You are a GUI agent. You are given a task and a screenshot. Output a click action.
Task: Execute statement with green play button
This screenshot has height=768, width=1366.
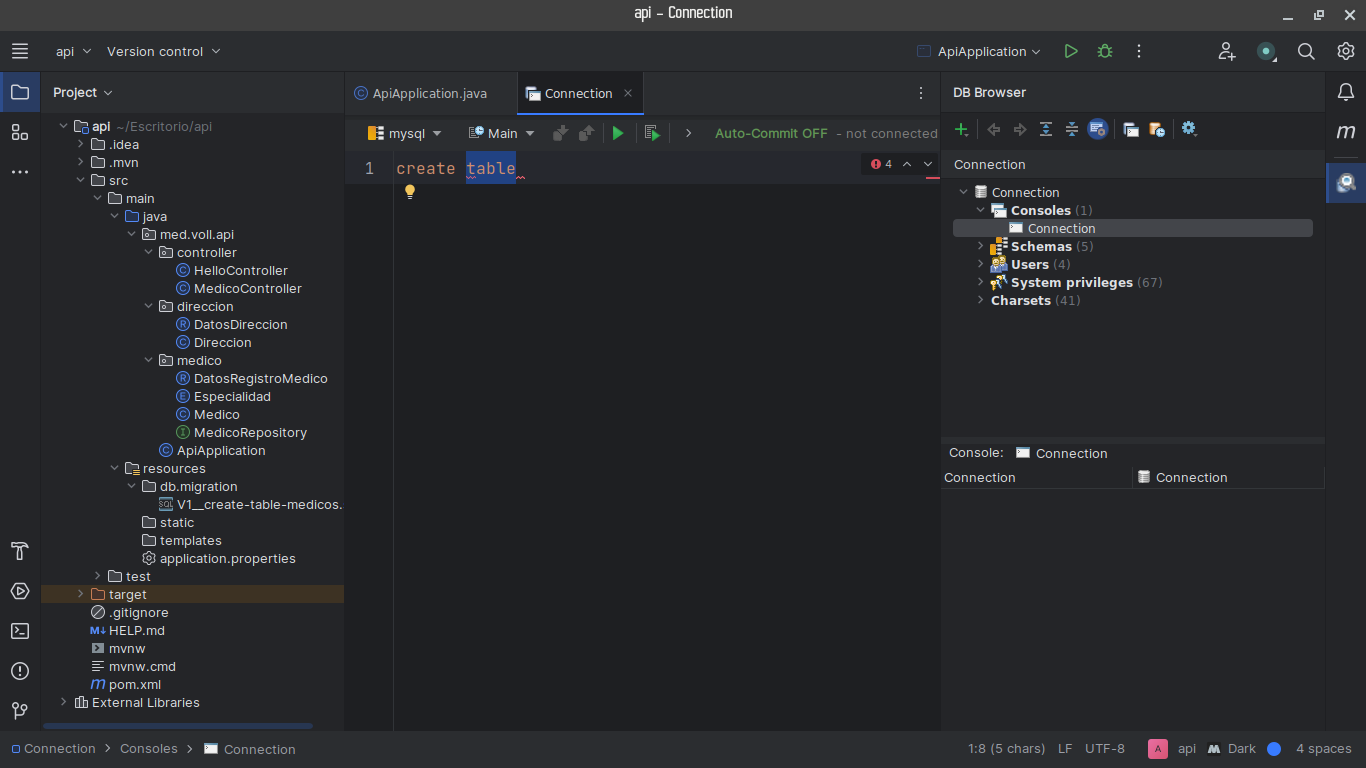point(618,133)
